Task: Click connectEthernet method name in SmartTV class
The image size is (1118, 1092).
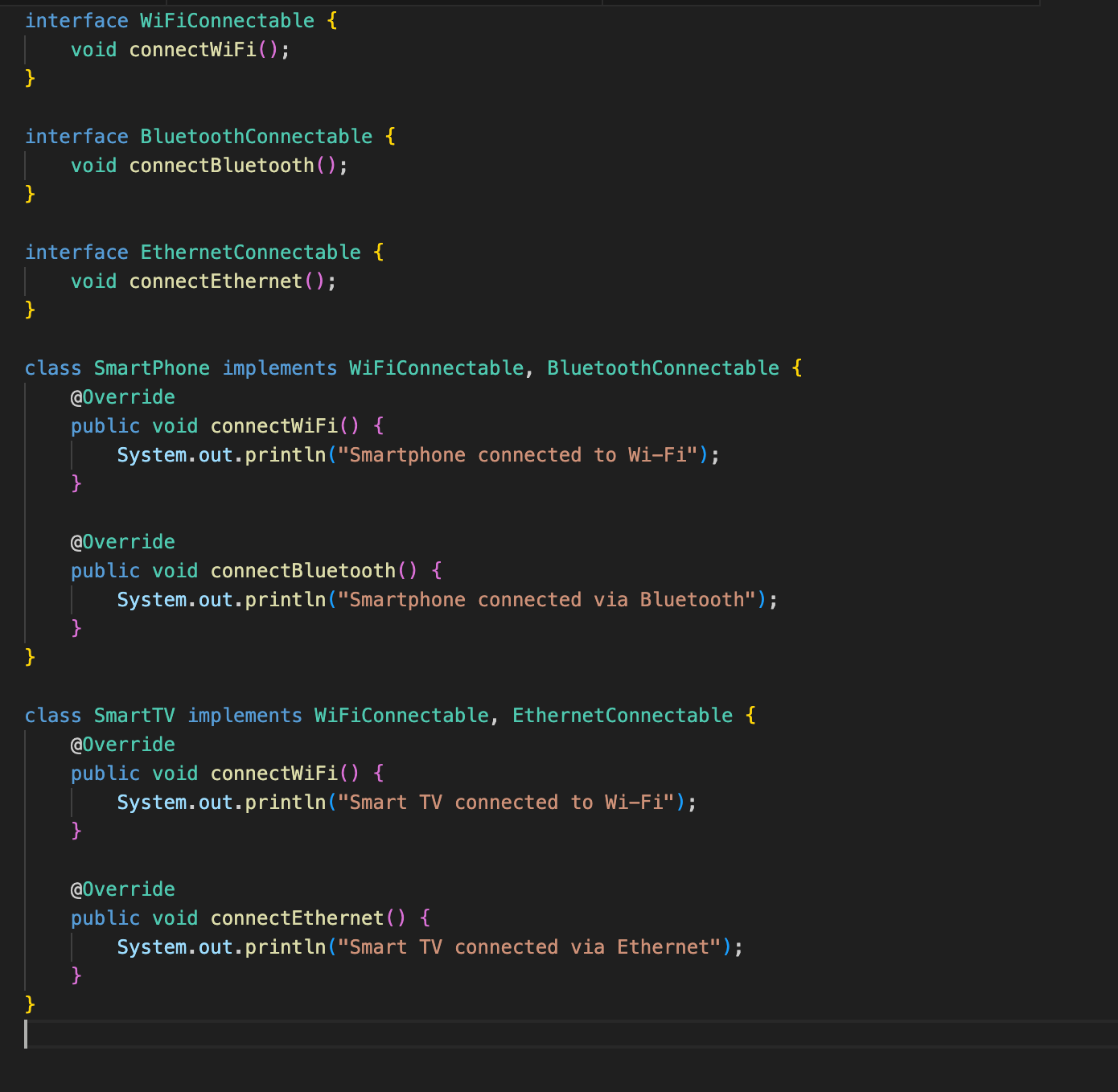Action: coord(297,918)
